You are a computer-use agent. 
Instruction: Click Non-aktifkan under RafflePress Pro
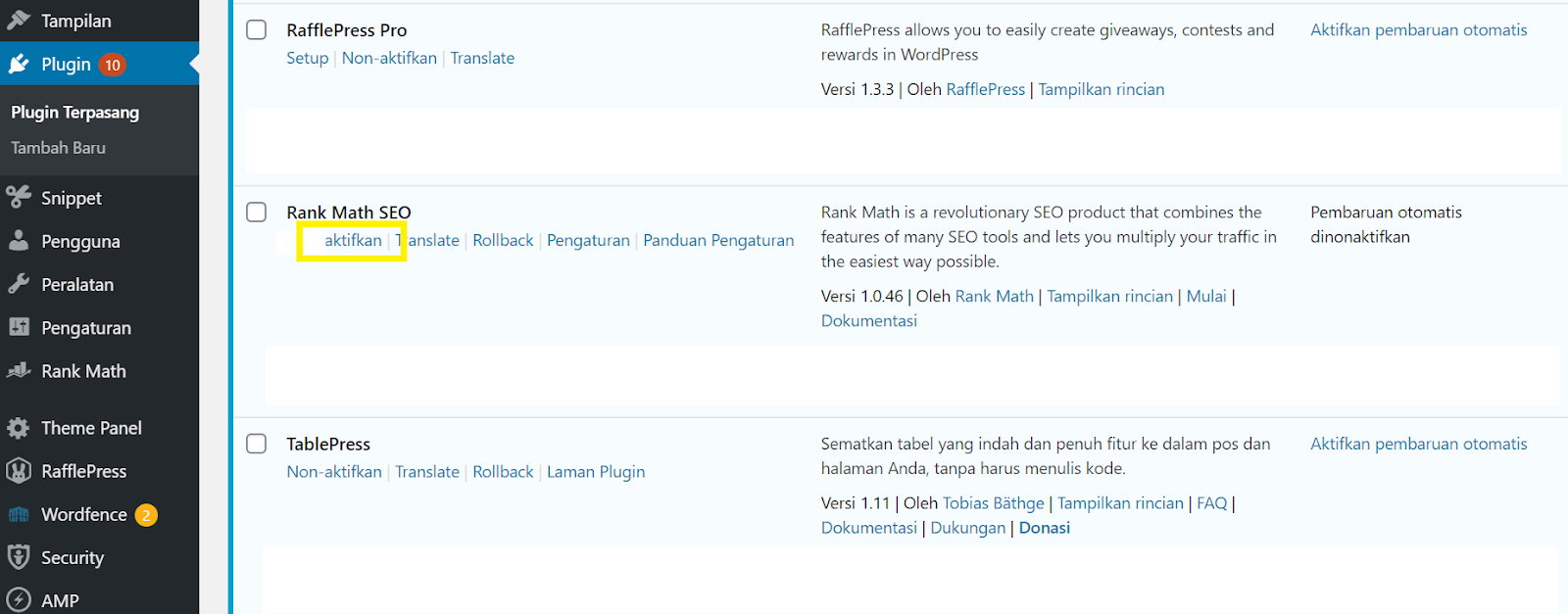[x=389, y=58]
